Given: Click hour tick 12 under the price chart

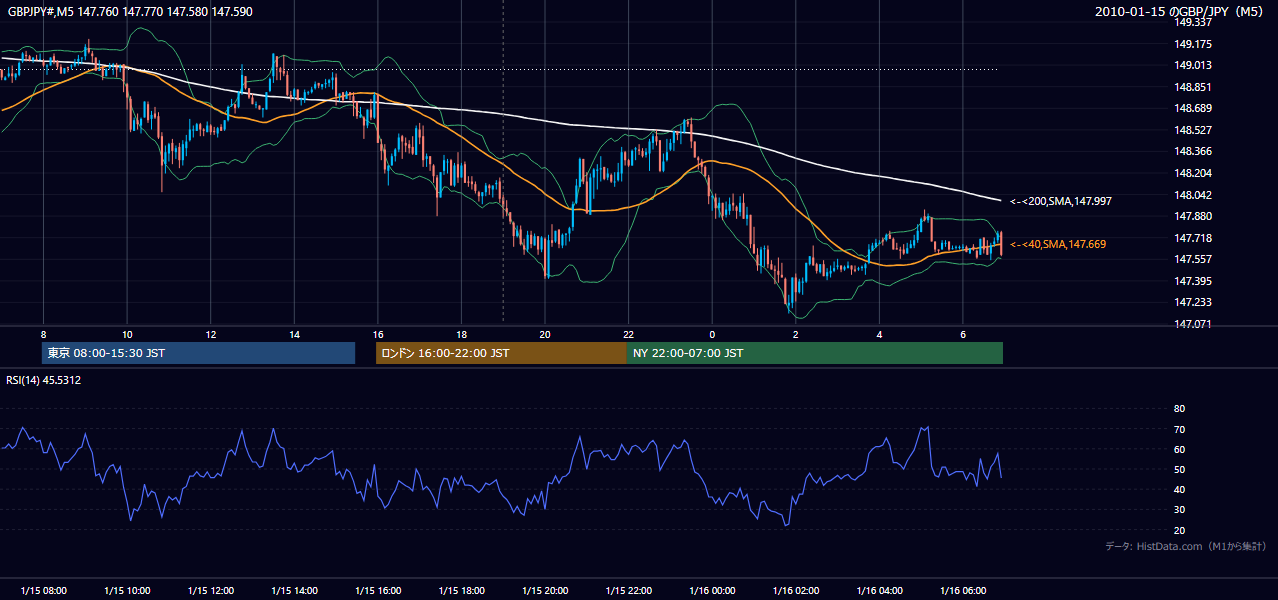Looking at the screenshot, I should click(x=211, y=333).
